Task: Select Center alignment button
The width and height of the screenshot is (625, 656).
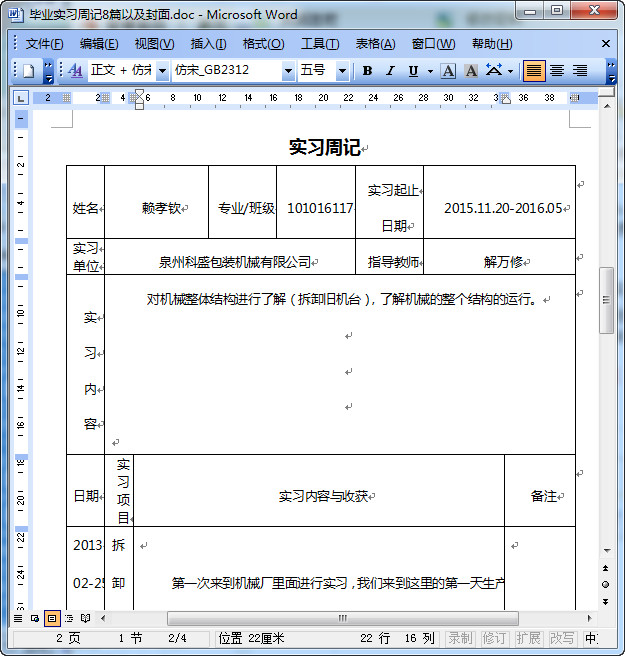Action: pyautogui.click(x=557, y=71)
